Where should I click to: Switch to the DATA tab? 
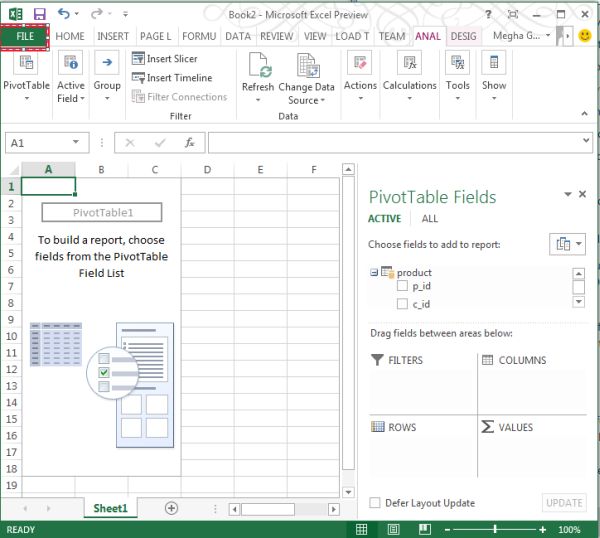(x=238, y=36)
